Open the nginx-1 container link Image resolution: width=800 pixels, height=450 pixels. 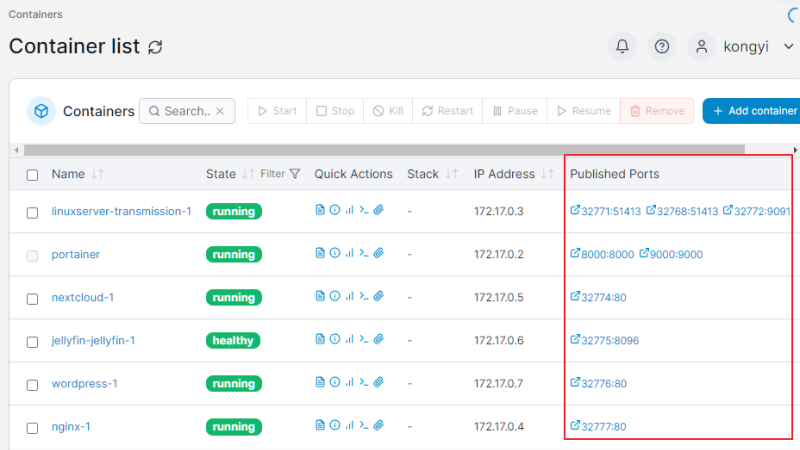click(x=71, y=427)
